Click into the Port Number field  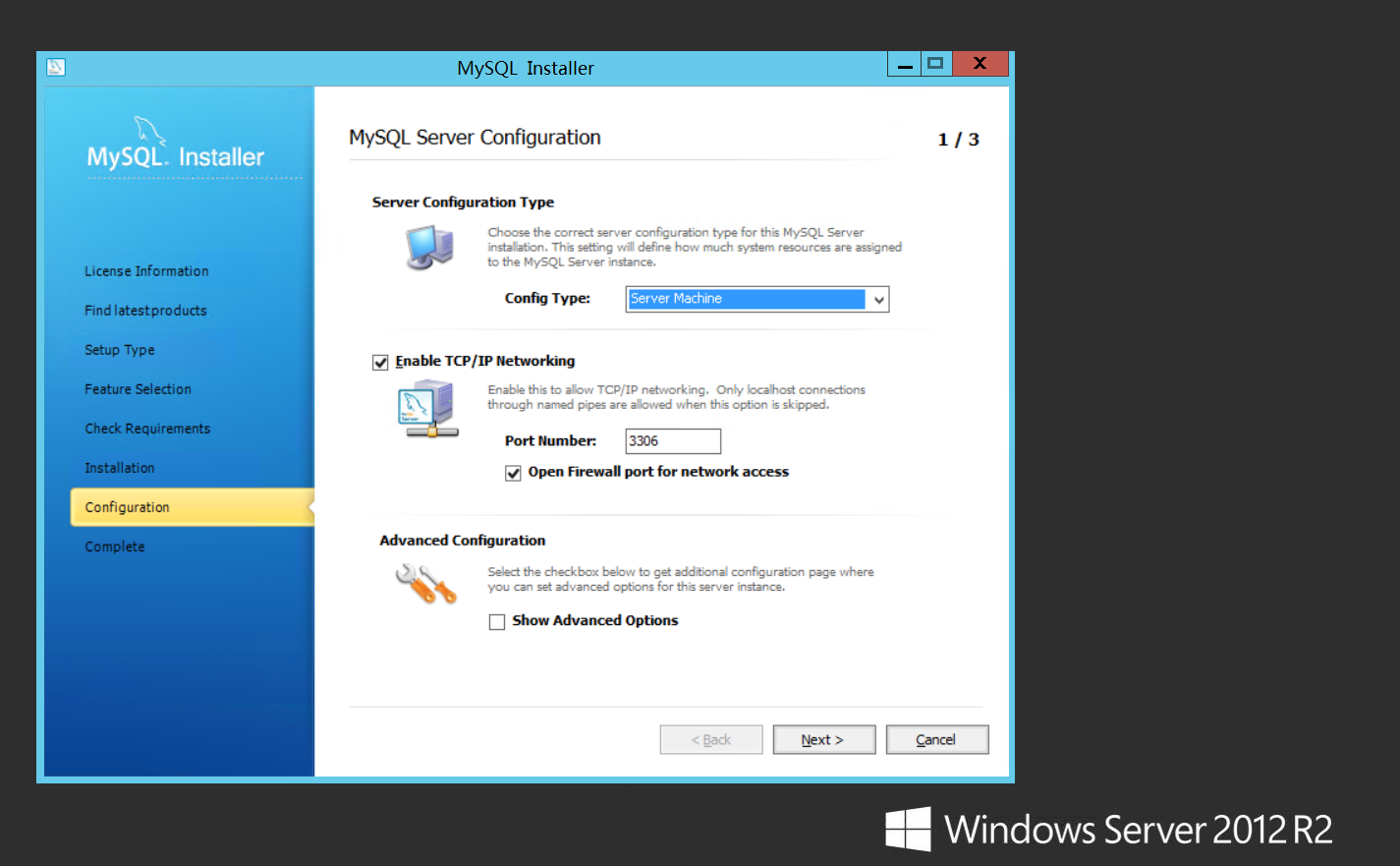click(x=673, y=441)
